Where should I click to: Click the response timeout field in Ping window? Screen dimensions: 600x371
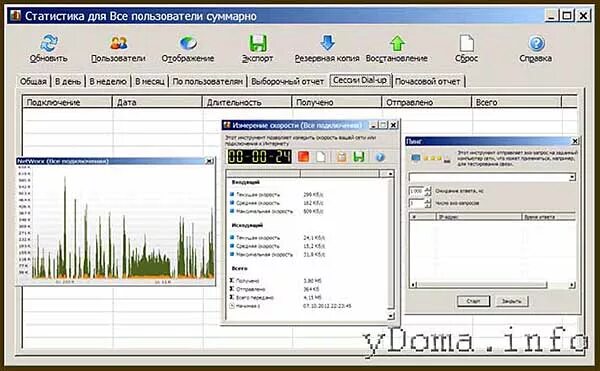click(416, 190)
